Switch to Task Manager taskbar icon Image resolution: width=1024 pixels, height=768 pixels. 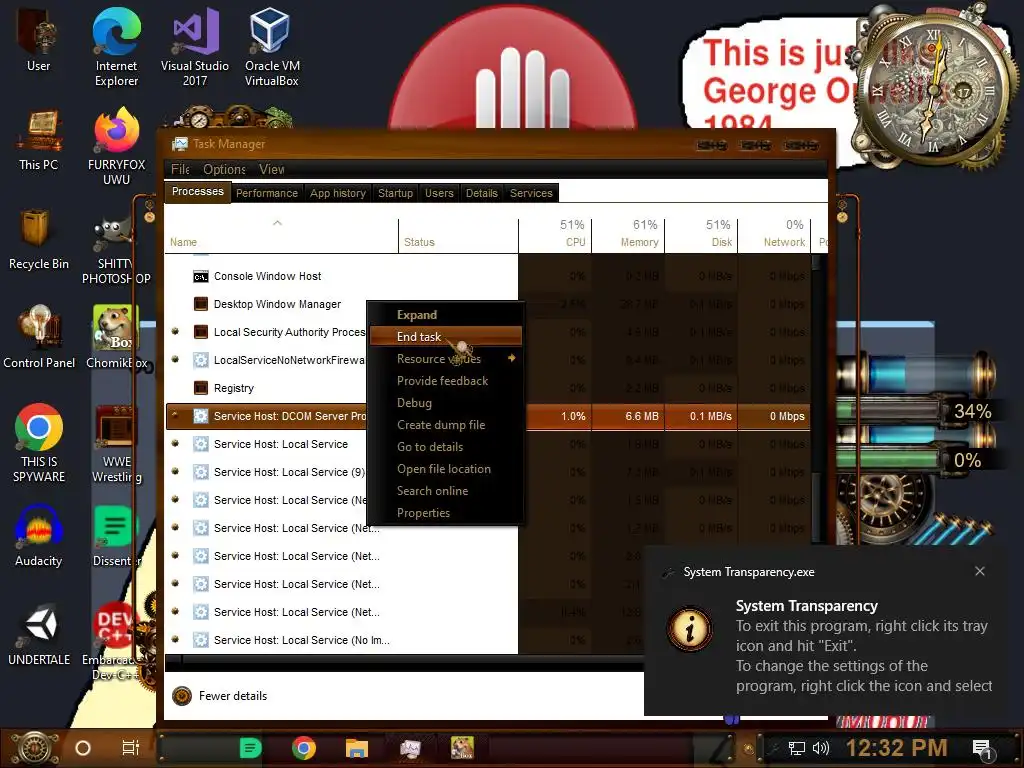[411, 748]
